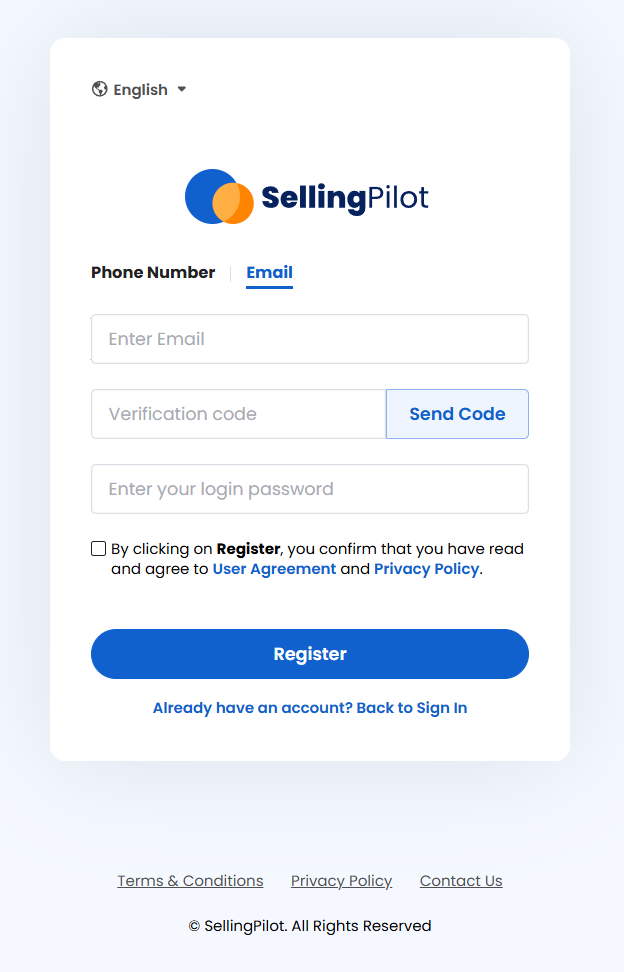The height and width of the screenshot is (972, 624).
Task: Click the Send Code button
Action: click(x=457, y=414)
